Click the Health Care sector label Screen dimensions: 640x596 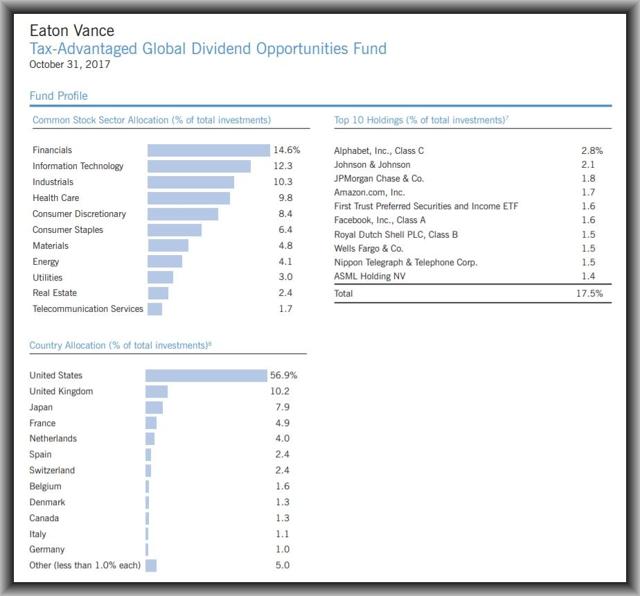(56, 198)
